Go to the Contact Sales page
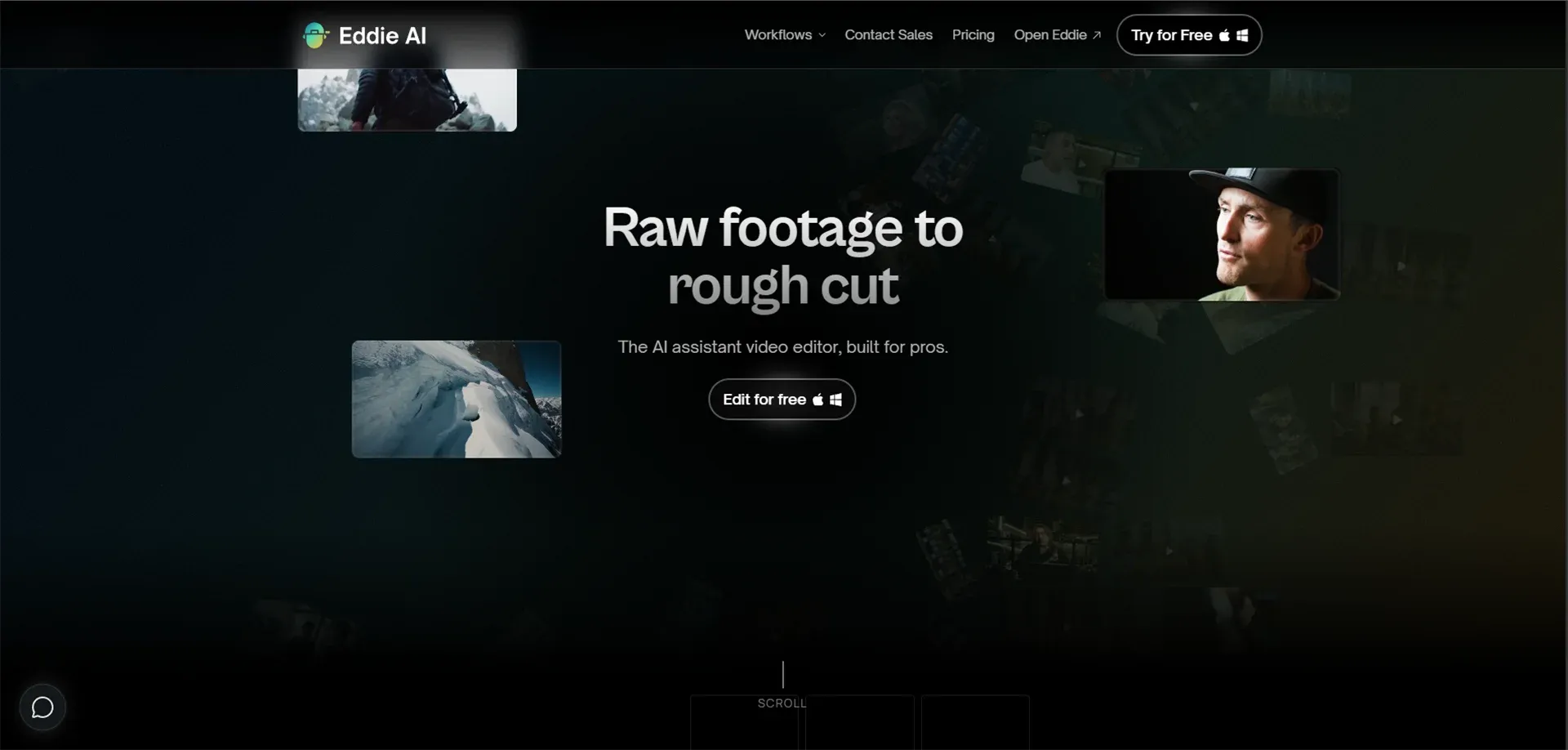Viewport: 1568px width, 750px height. click(888, 35)
